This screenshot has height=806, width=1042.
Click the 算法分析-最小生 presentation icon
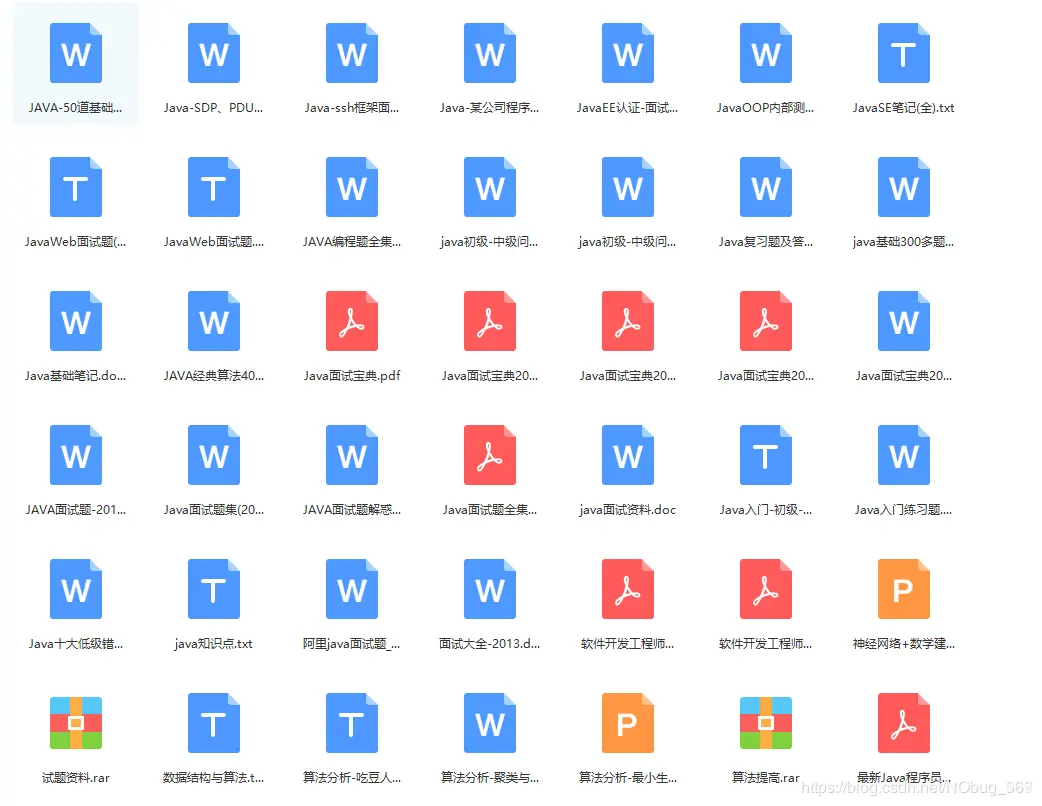(x=627, y=723)
